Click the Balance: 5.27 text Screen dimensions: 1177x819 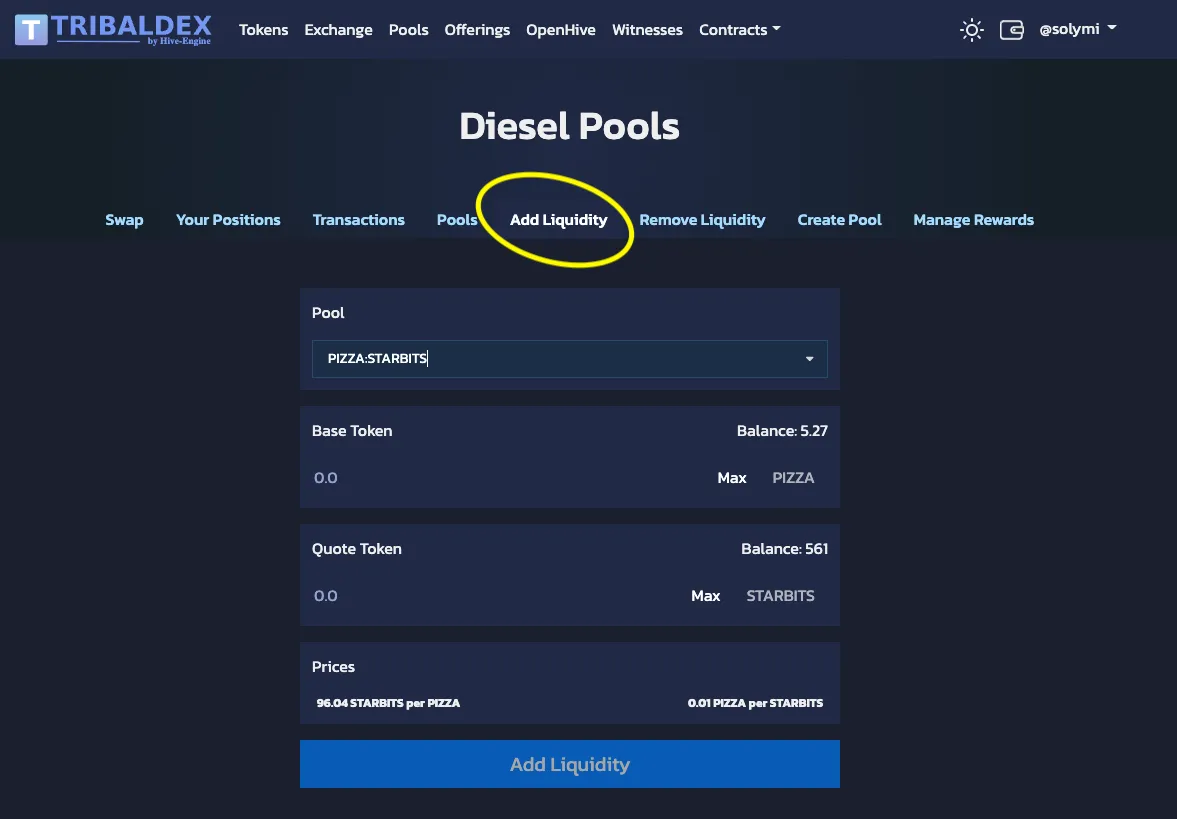pyautogui.click(x=782, y=431)
